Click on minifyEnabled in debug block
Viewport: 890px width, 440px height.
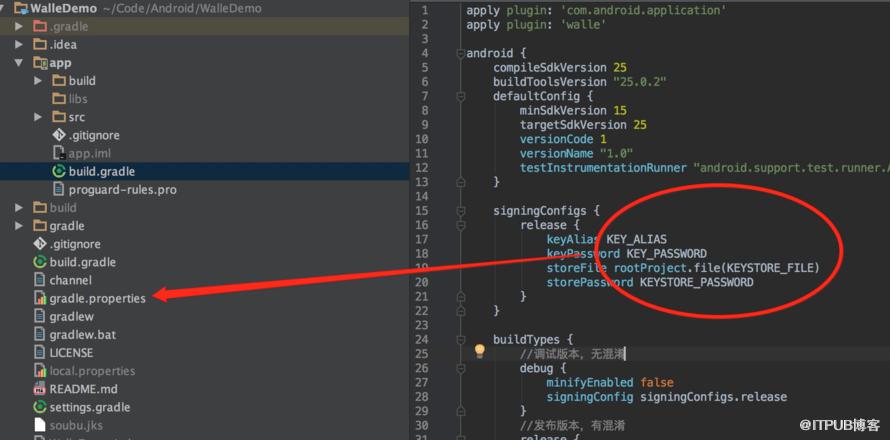click(x=590, y=383)
